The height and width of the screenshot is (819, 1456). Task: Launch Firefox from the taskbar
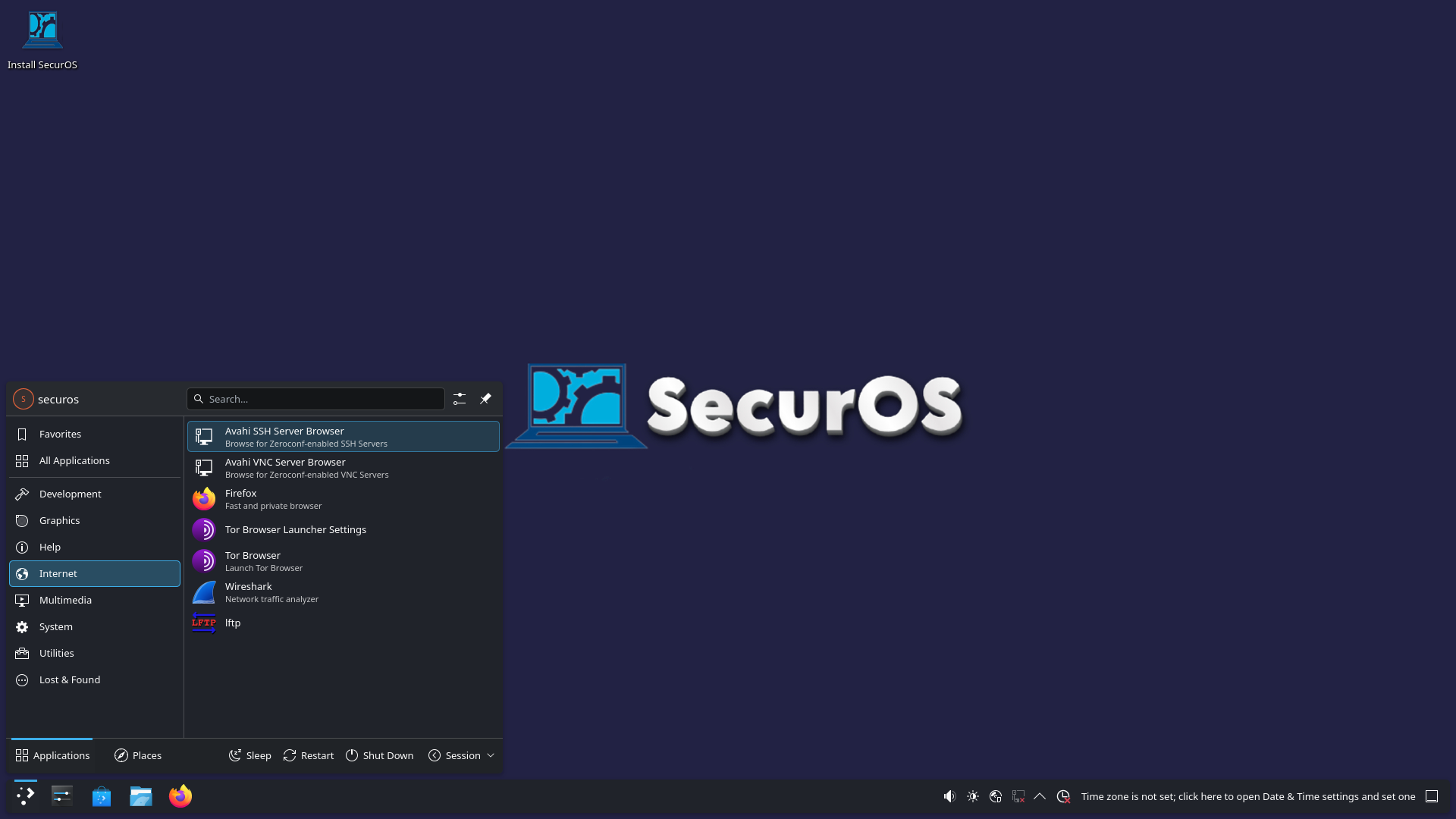[180, 796]
